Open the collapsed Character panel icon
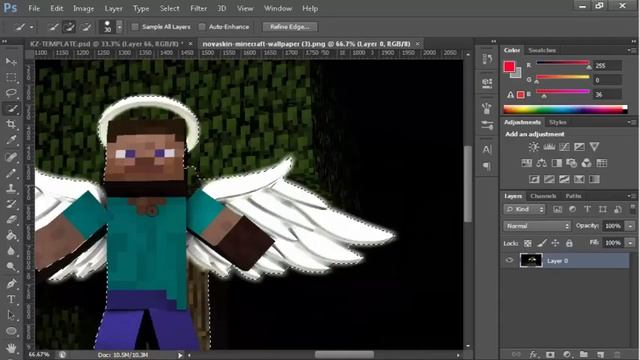The height and width of the screenshot is (360, 640). 487,149
